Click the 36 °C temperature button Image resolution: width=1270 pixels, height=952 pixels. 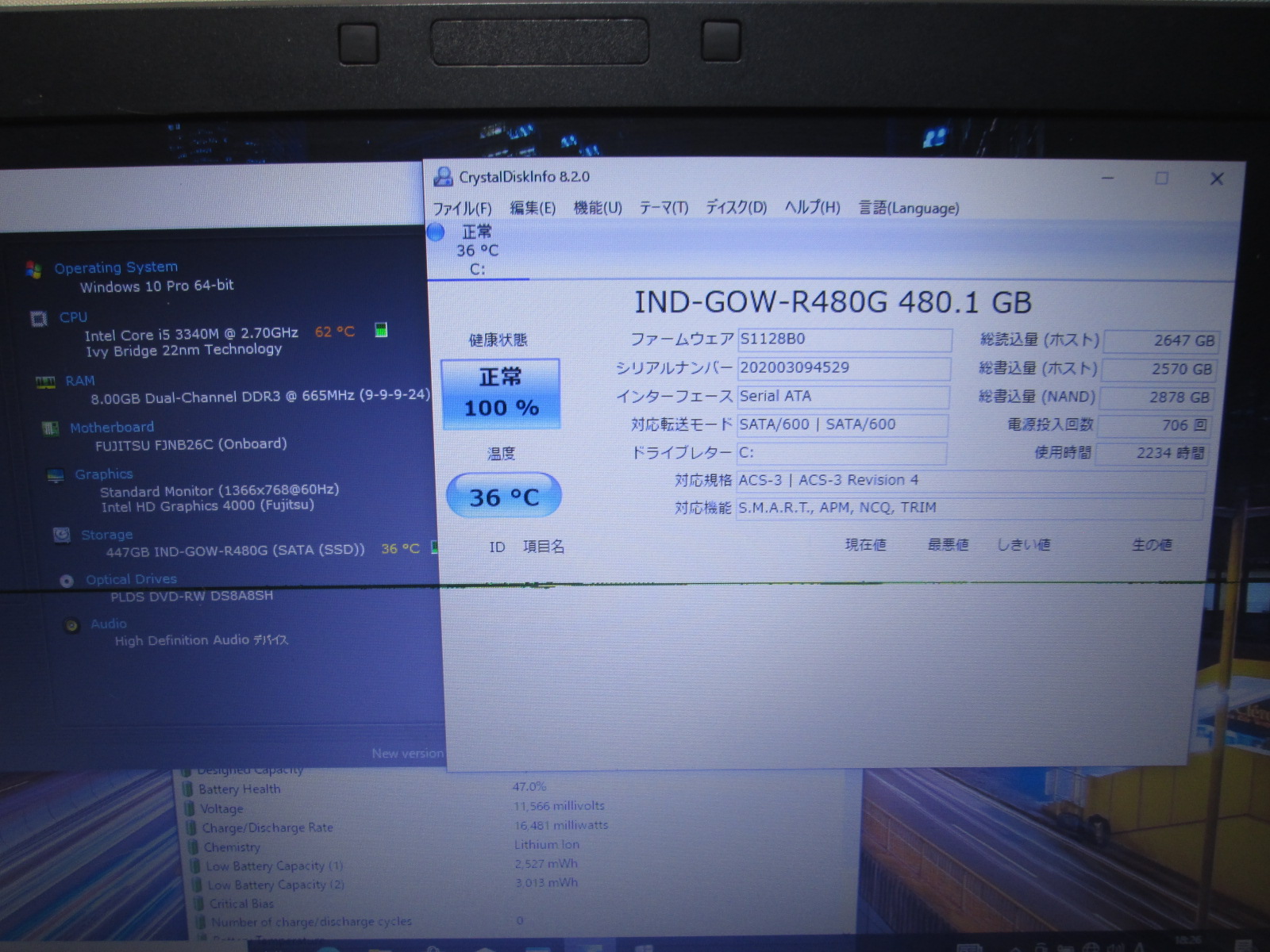point(504,497)
